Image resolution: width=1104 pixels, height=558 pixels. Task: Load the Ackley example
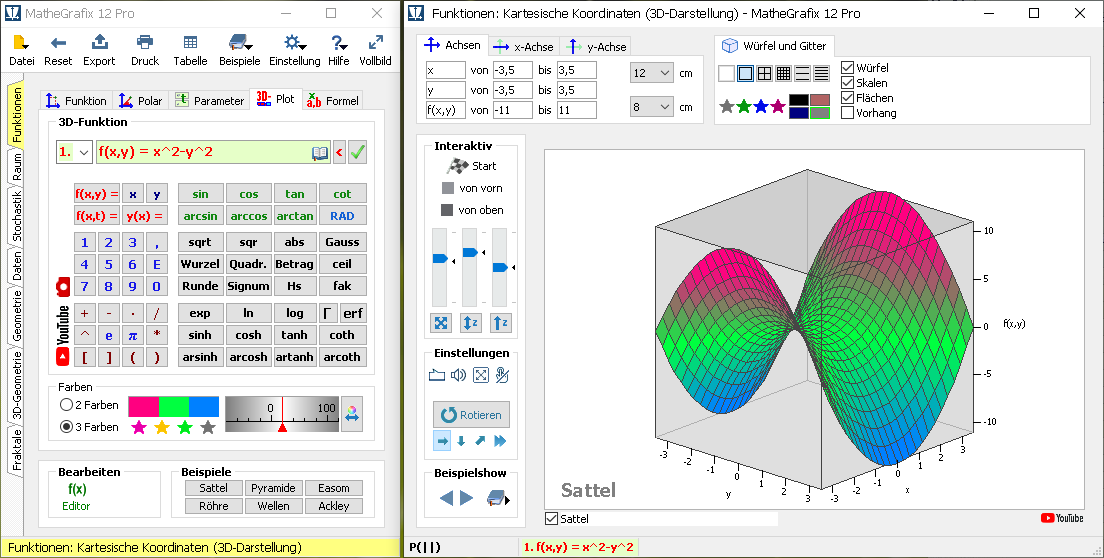pos(334,506)
